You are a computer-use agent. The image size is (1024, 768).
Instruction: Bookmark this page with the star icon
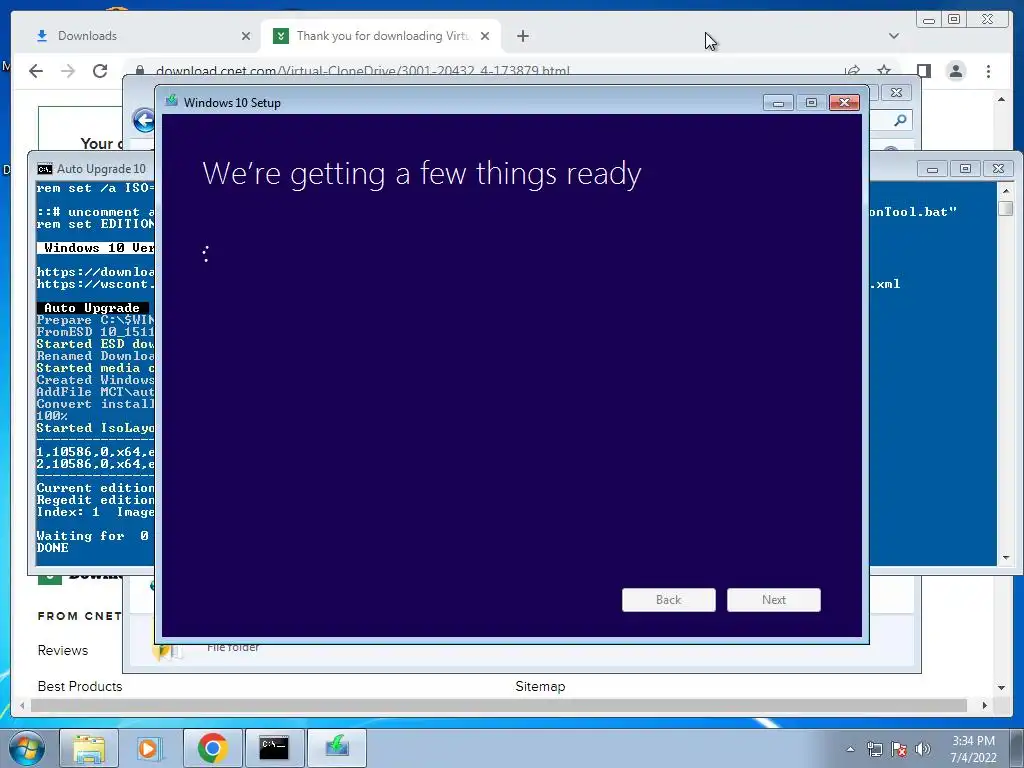(884, 71)
